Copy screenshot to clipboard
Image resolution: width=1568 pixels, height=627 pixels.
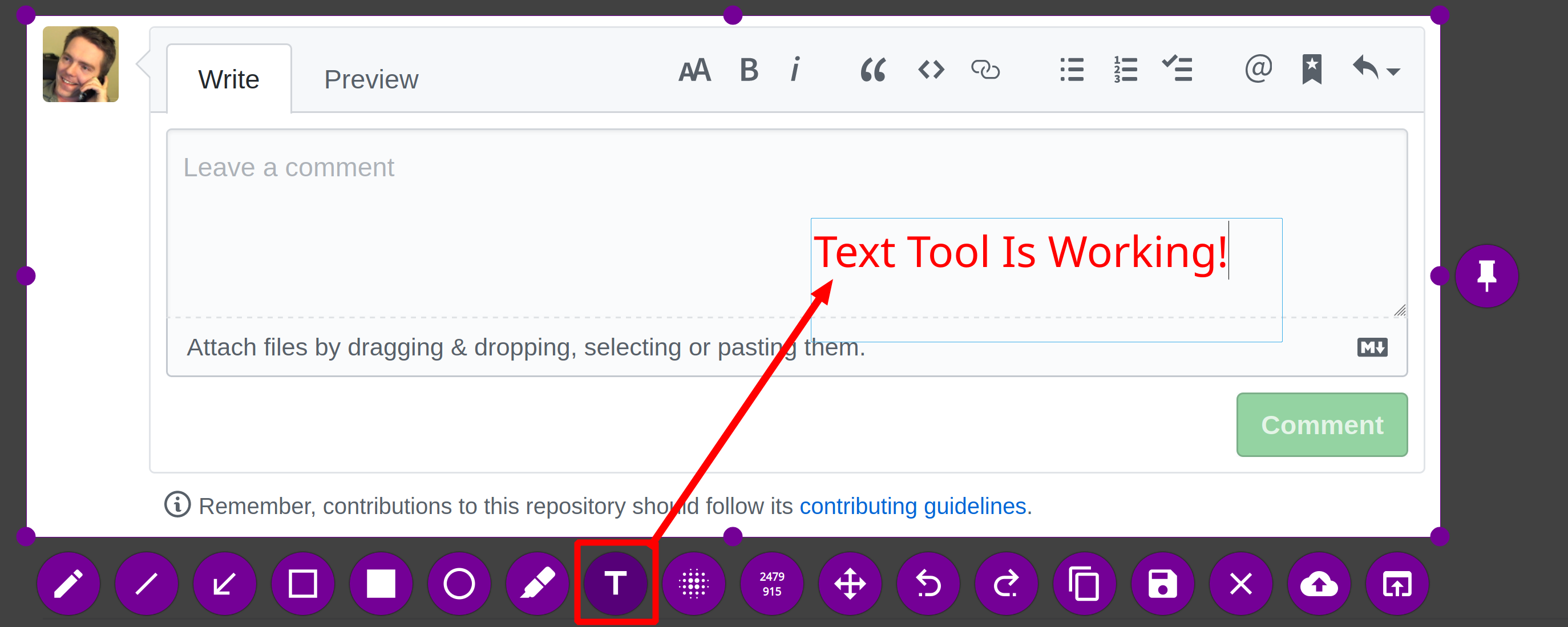(x=1085, y=584)
